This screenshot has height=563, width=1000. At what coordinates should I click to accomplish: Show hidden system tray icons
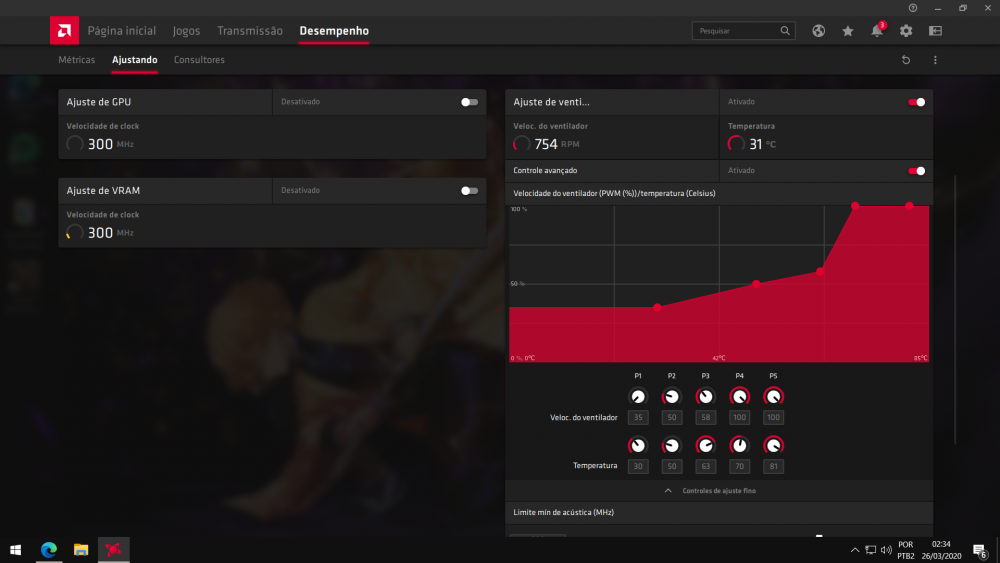click(854, 550)
